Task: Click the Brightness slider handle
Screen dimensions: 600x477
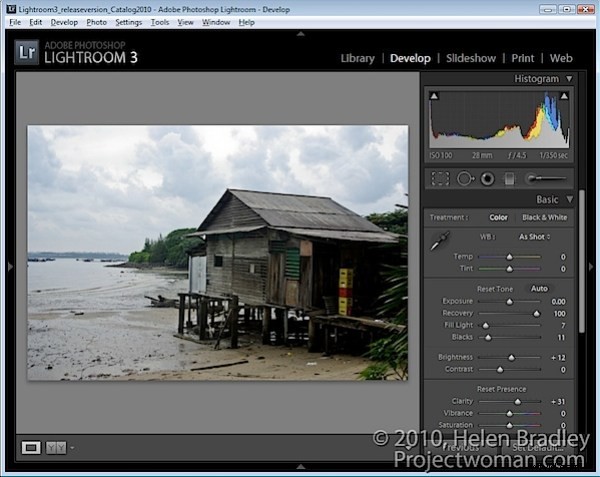Action: click(511, 358)
